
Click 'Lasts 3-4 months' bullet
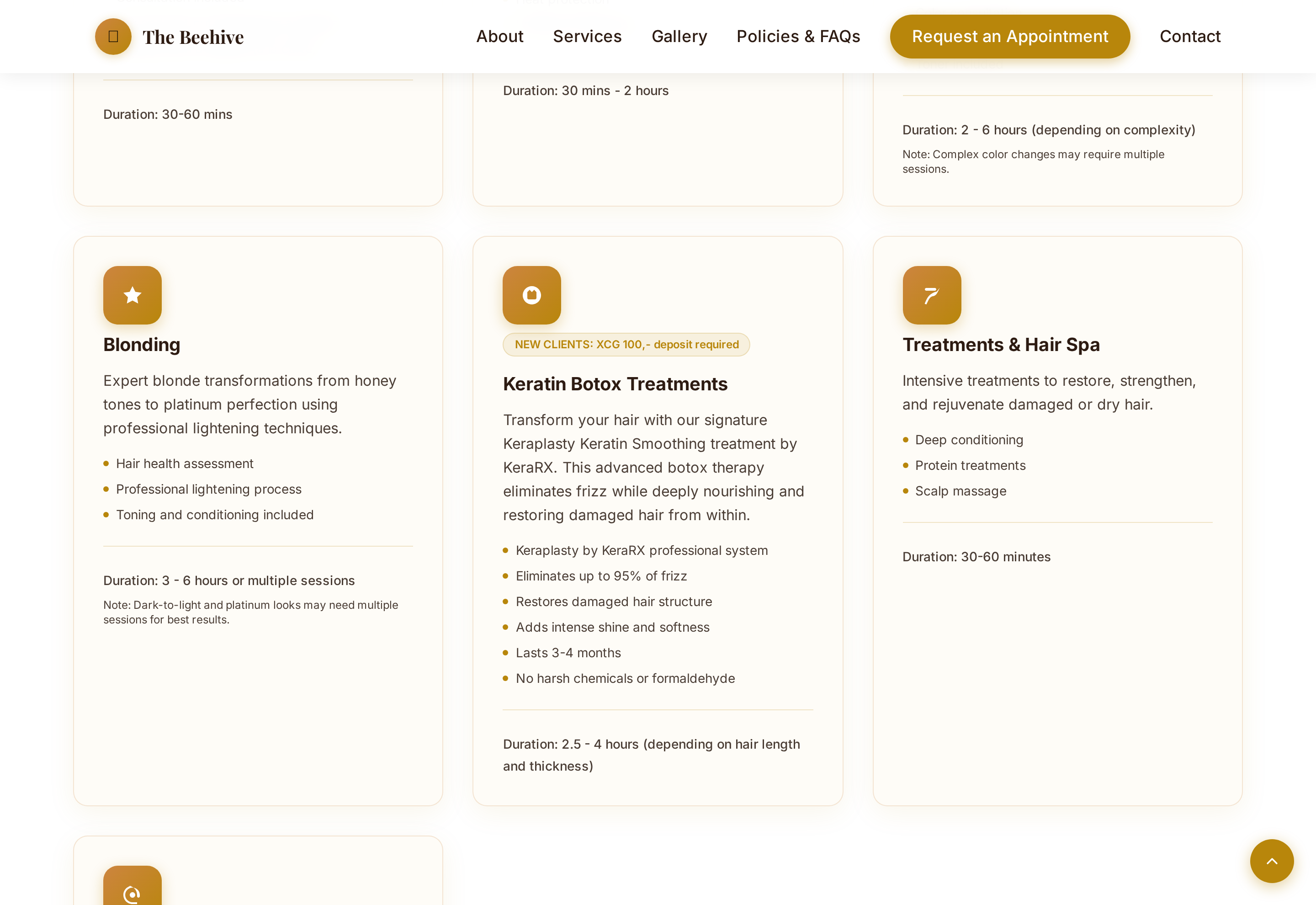point(568,652)
